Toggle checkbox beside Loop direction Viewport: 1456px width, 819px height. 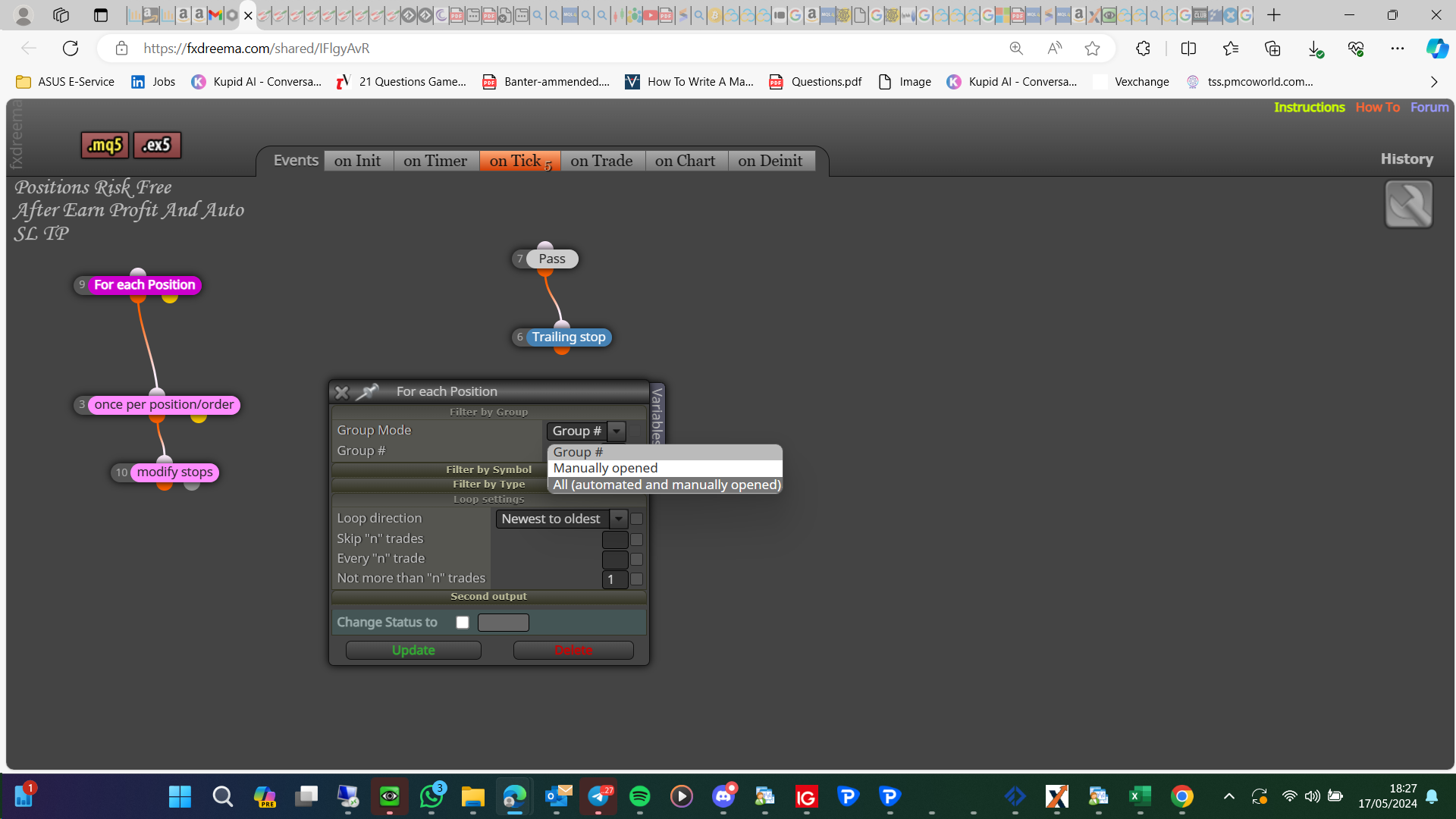coord(637,519)
